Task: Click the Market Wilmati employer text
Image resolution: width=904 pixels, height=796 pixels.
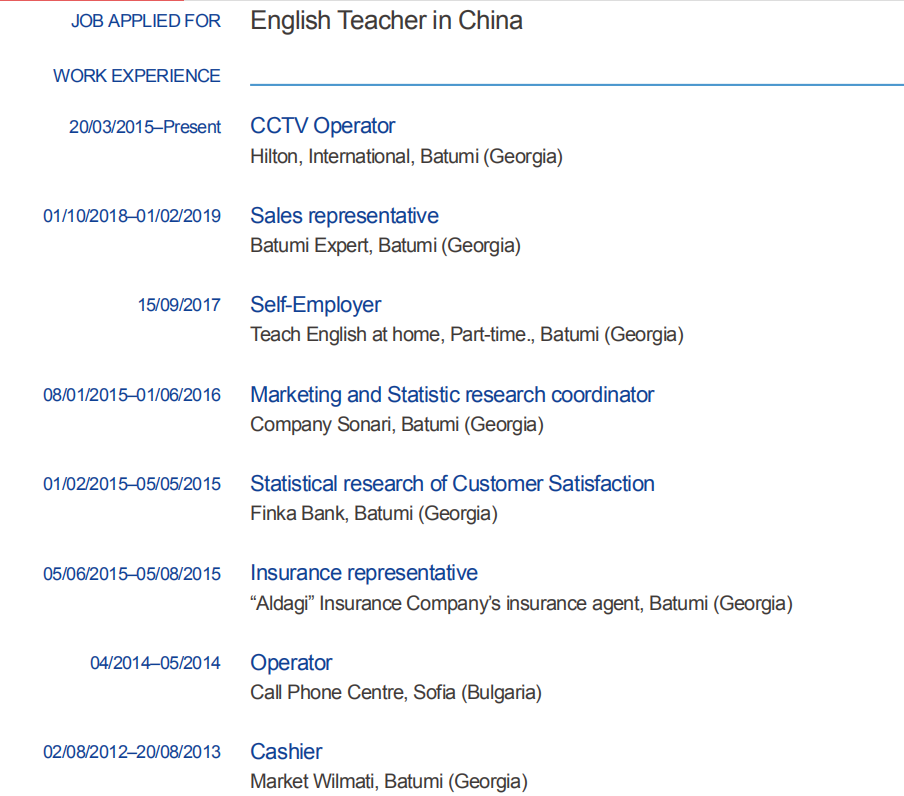Action: 389,782
